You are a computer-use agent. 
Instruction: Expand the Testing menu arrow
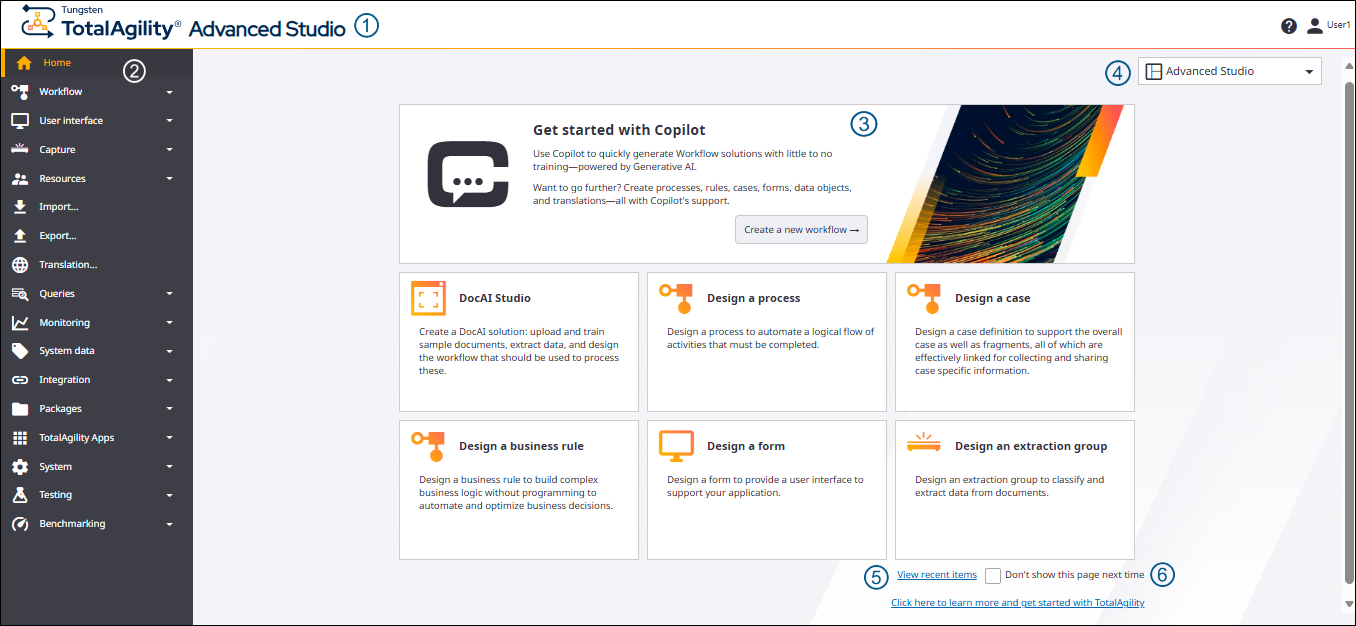170,496
